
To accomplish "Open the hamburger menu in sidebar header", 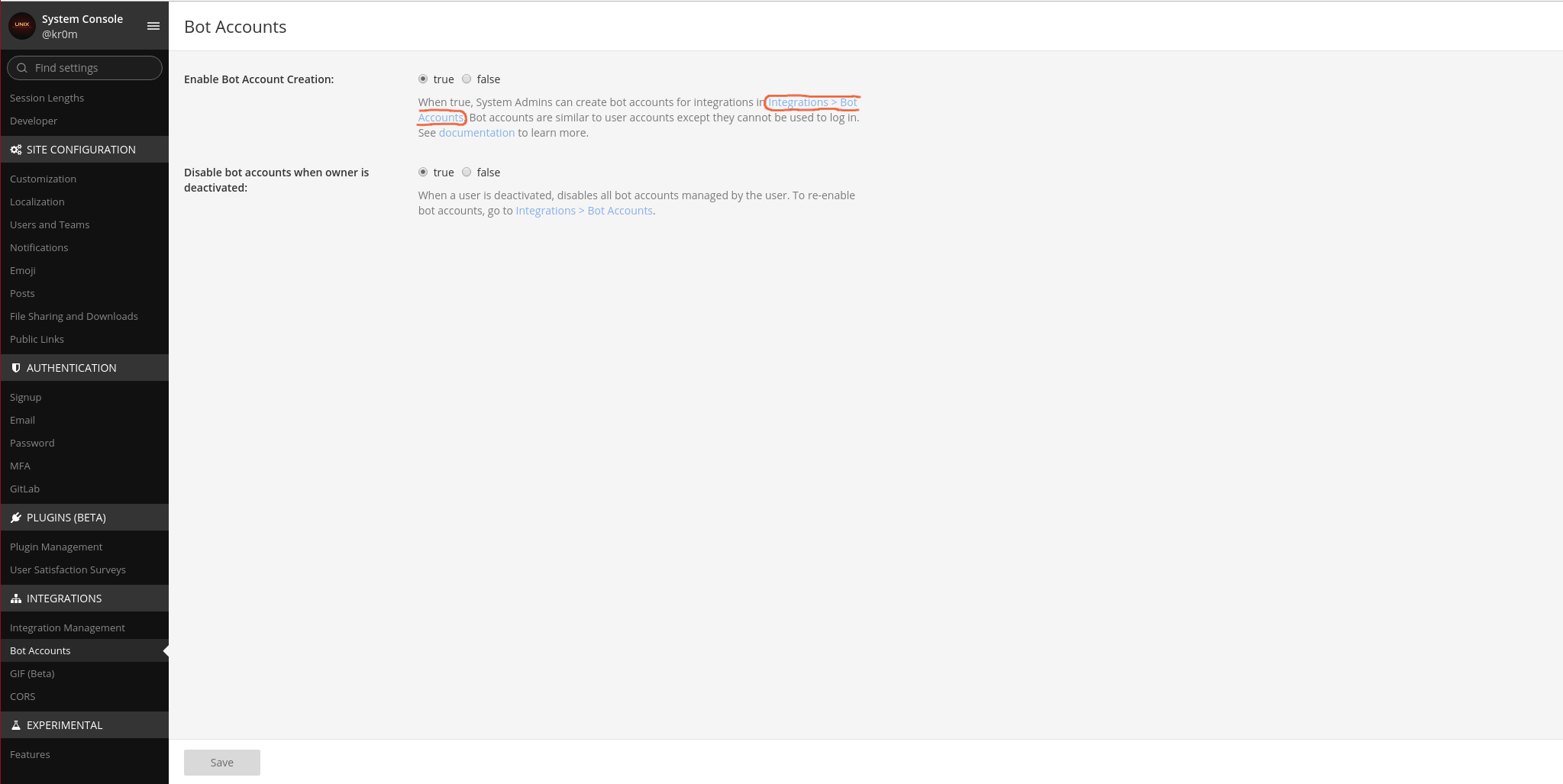I will (153, 26).
